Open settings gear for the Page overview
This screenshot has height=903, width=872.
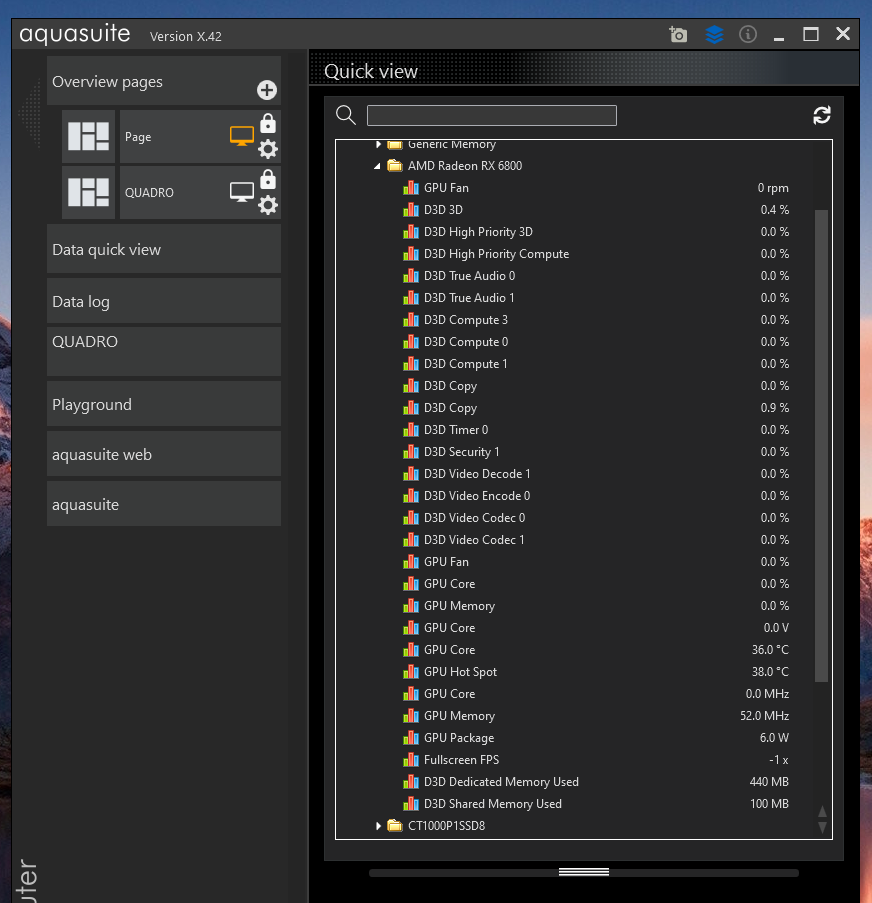pyautogui.click(x=268, y=149)
